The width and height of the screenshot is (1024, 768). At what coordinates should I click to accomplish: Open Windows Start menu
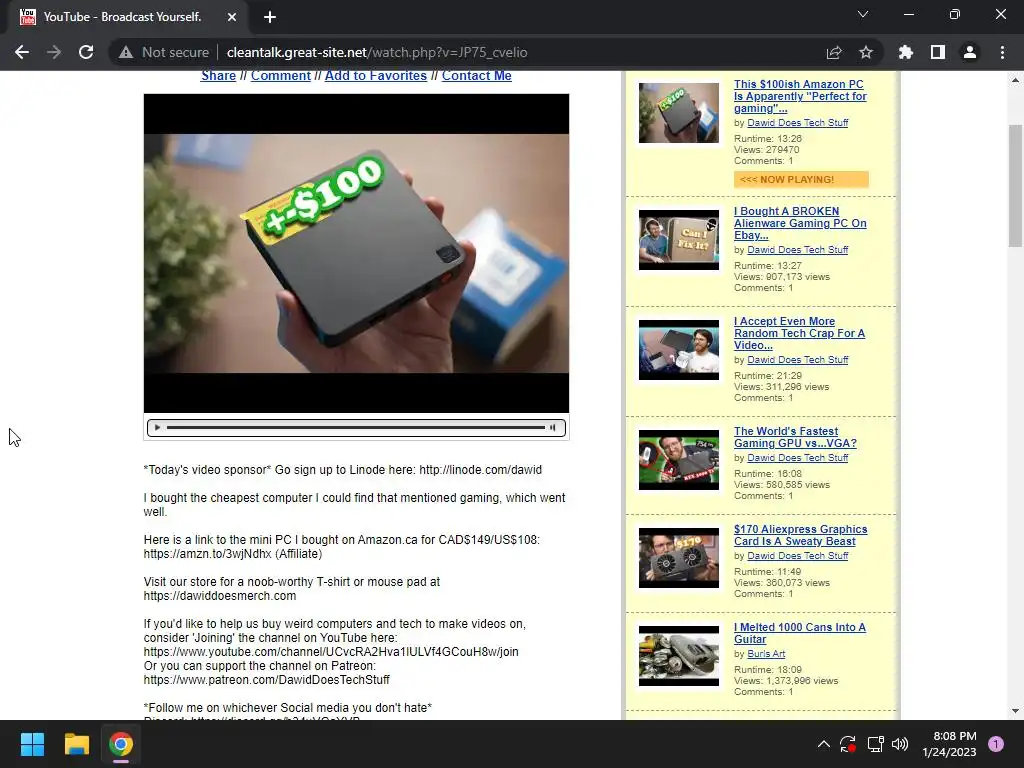[x=32, y=744]
